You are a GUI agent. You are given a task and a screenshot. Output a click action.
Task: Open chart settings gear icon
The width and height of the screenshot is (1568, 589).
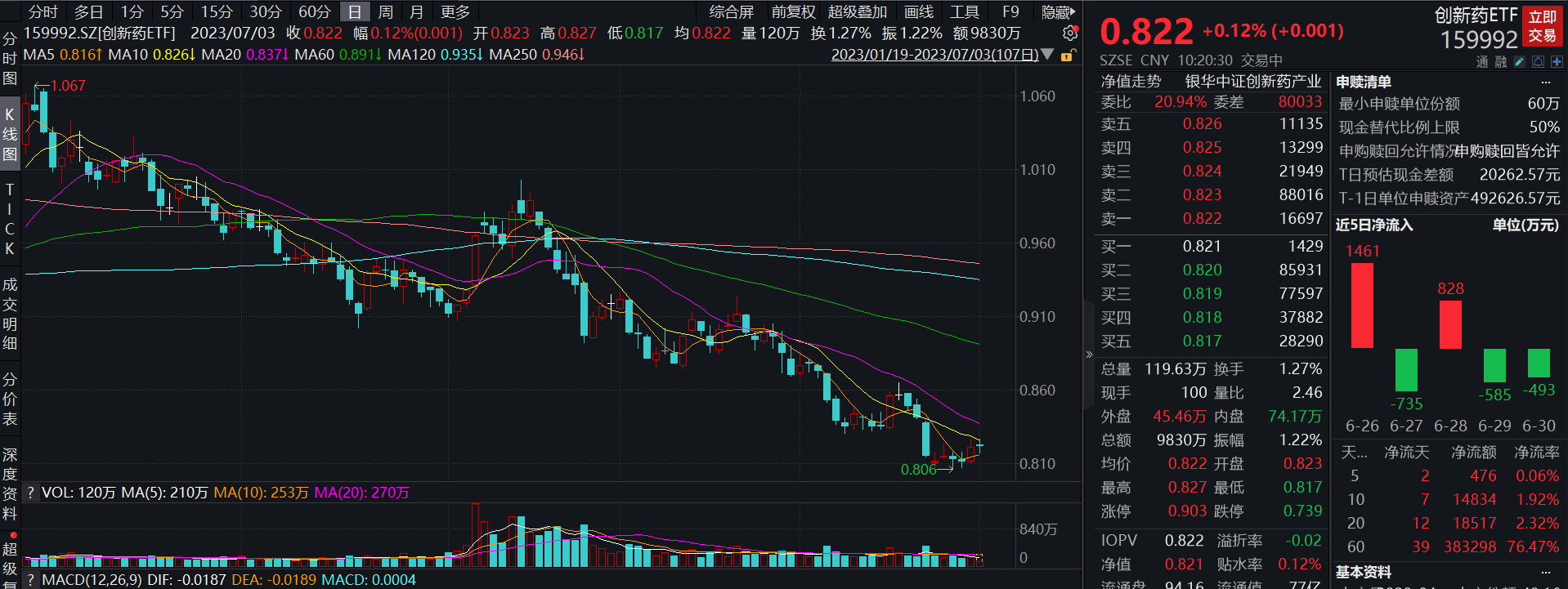click(1069, 33)
